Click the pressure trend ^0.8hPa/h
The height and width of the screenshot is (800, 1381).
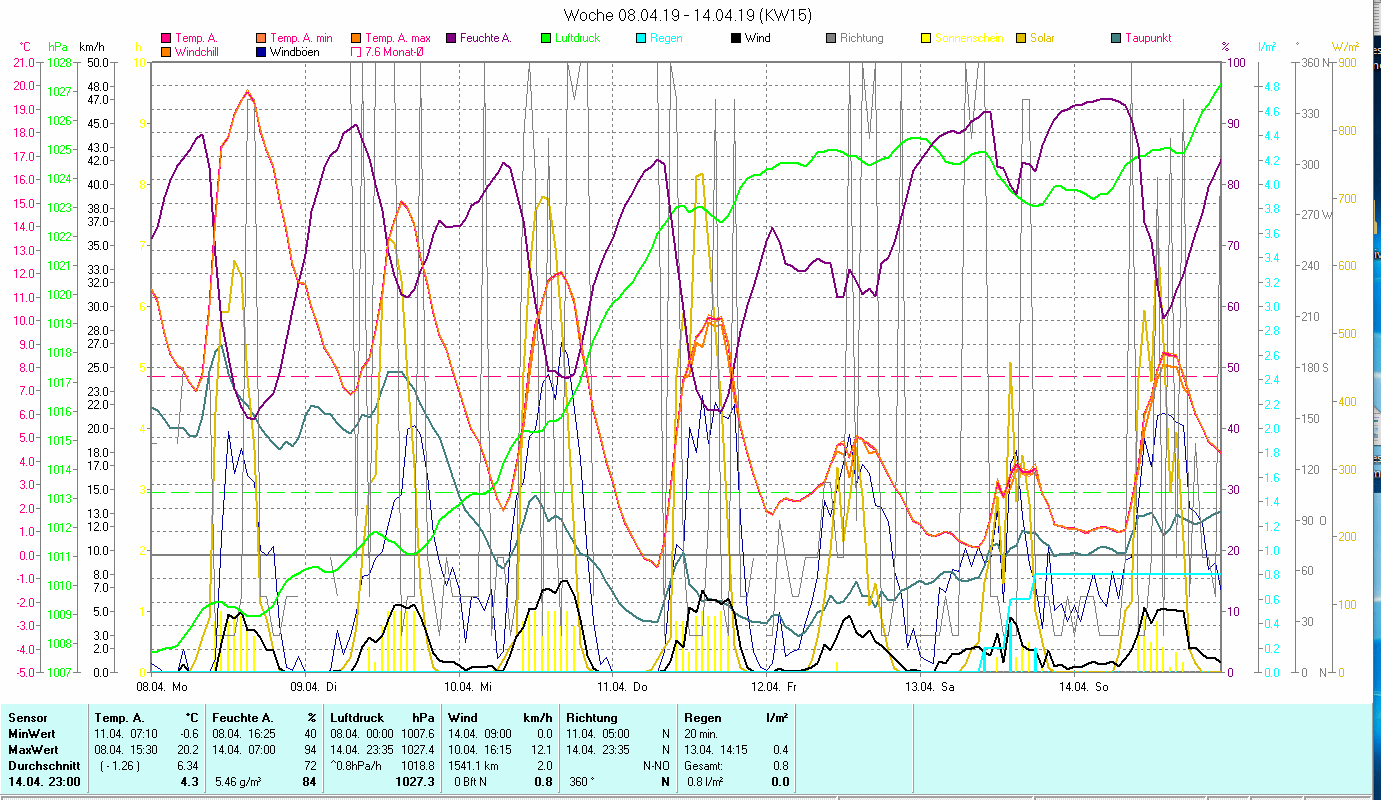(358, 766)
